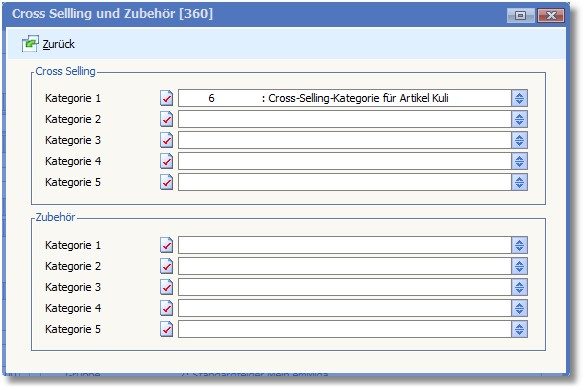This screenshot has height=390, width=584.
Task: Maximize the Cross Selling und Zubehör window
Action: [521, 16]
